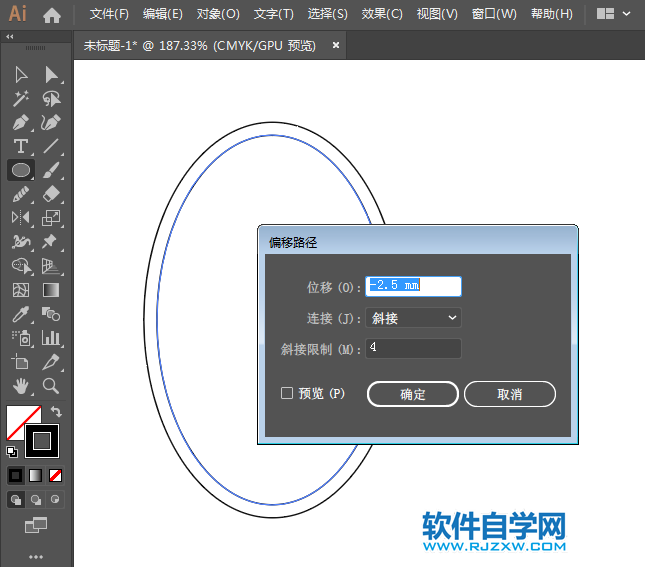Select the Lasso tool
This screenshot has width=645, height=567.
51,99
